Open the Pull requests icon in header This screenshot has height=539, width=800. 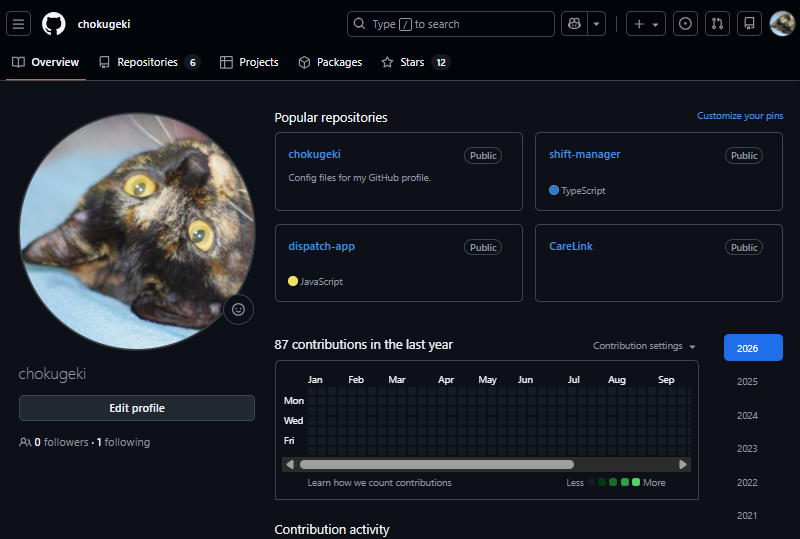[717, 24]
